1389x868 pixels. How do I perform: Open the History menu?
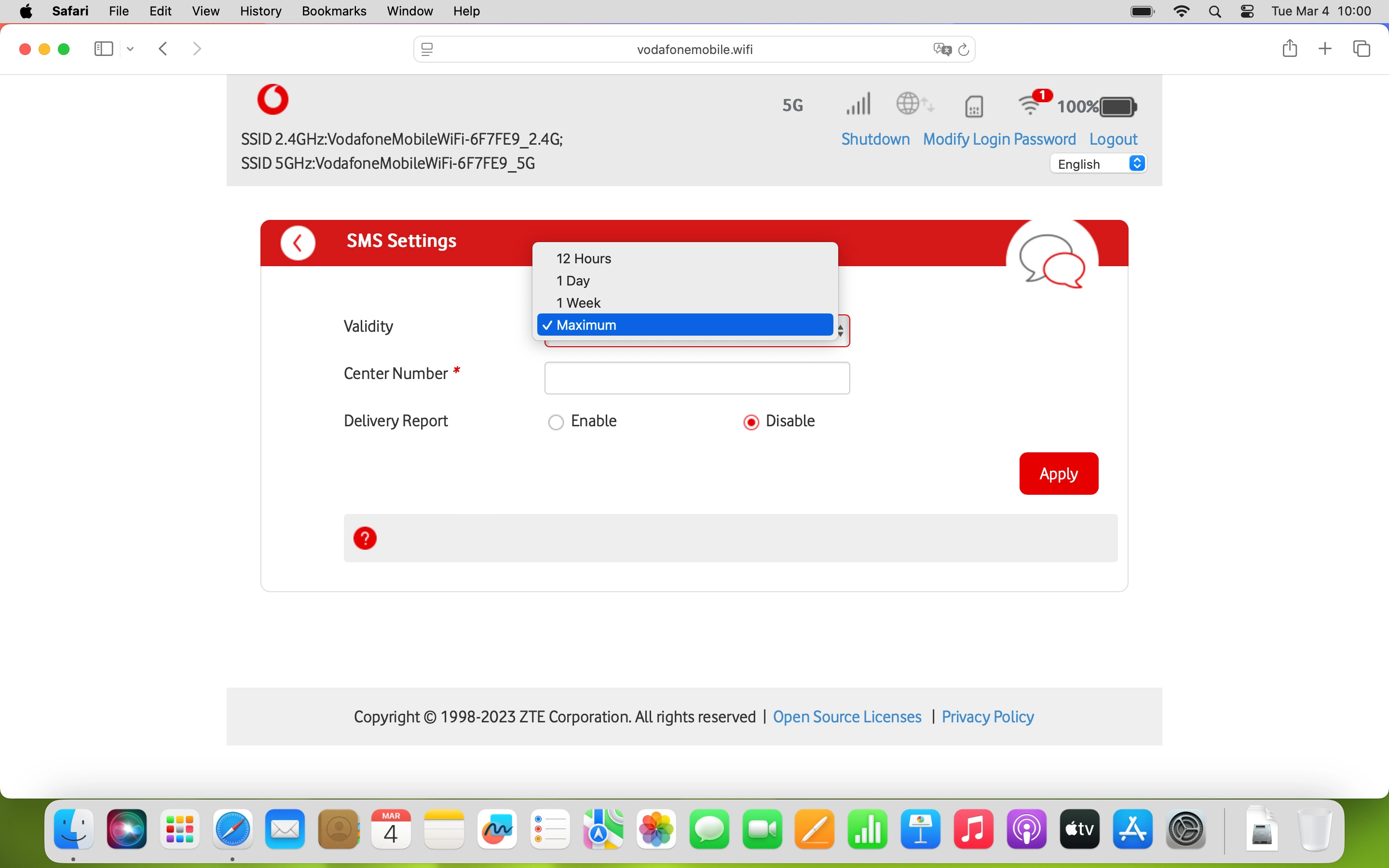click(260, 12)
